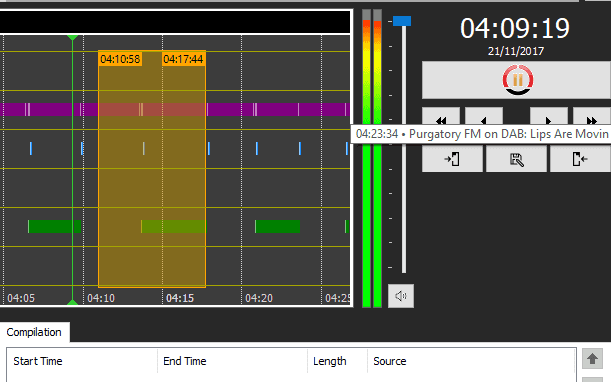Pause playback with the red pause button
Screen dimensions: 611x382
tap(517, 80)
